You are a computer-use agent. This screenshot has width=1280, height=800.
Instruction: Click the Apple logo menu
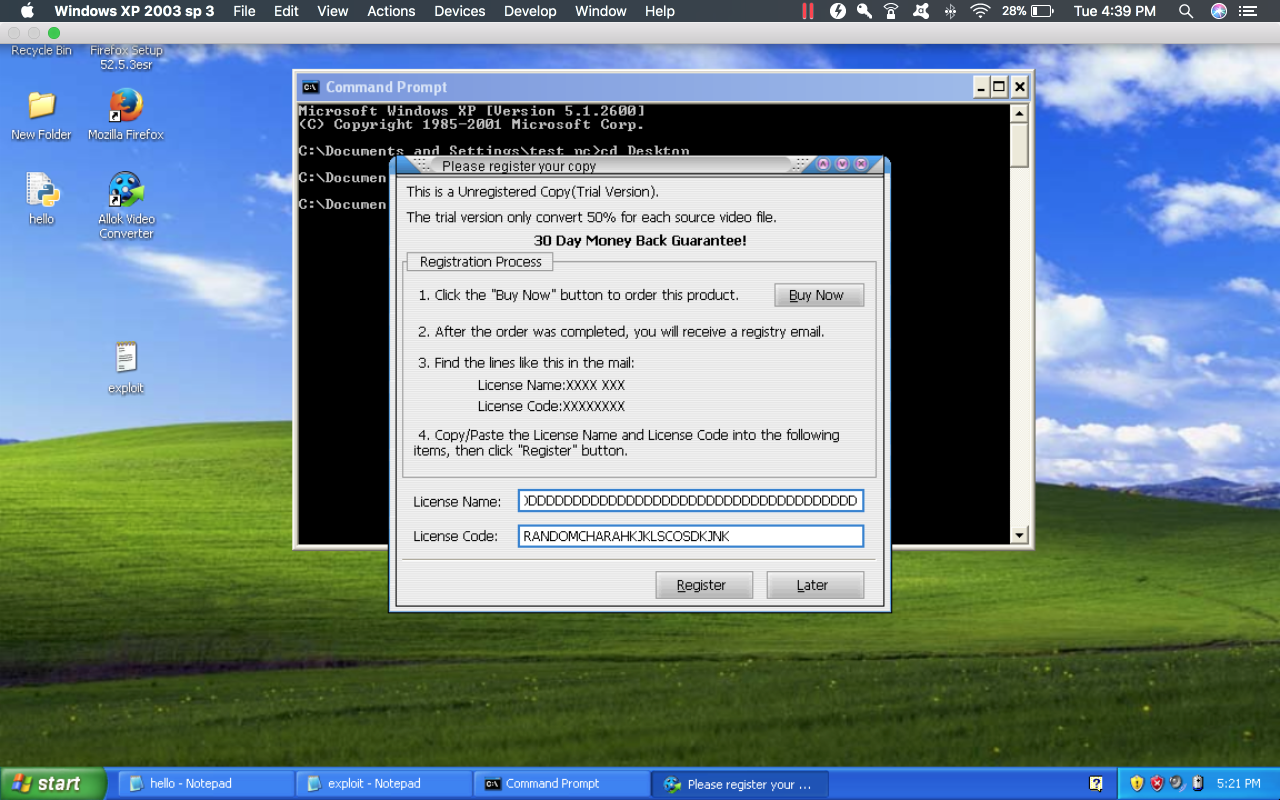tap(27, 11)
